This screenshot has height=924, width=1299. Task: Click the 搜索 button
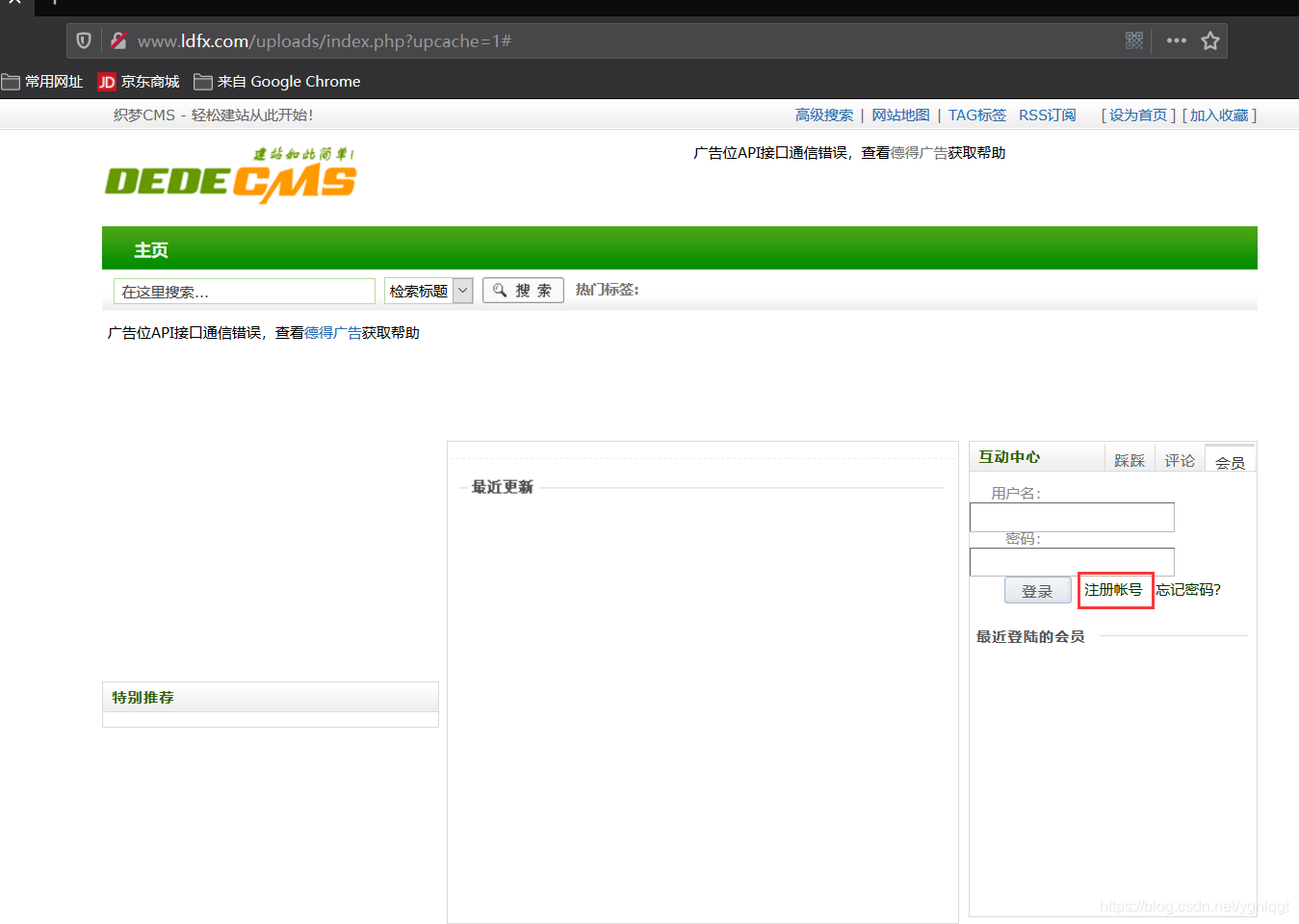coord(523,290)
